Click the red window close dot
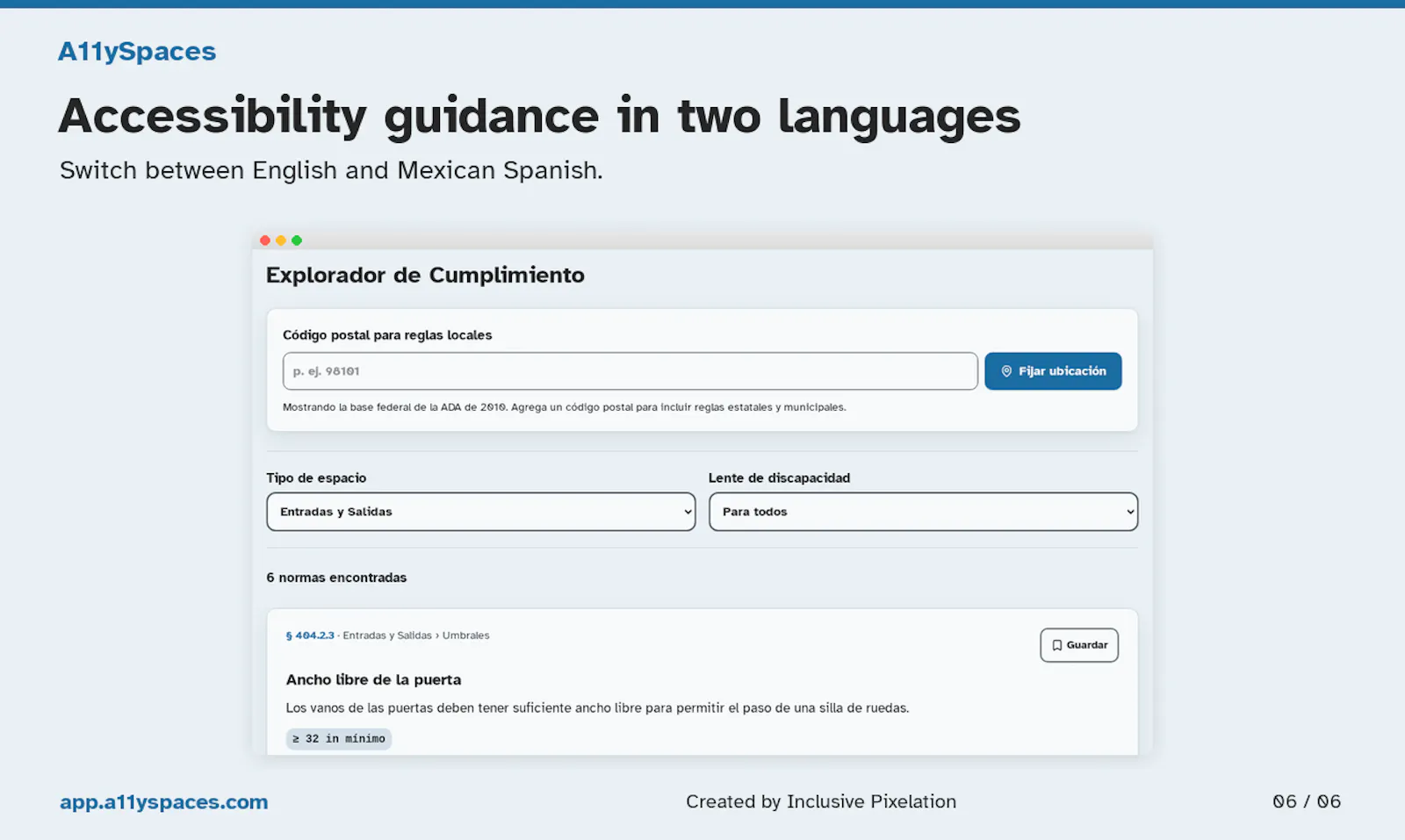The width and height of the screenshot is (1405, 840). tap(265, 241)
